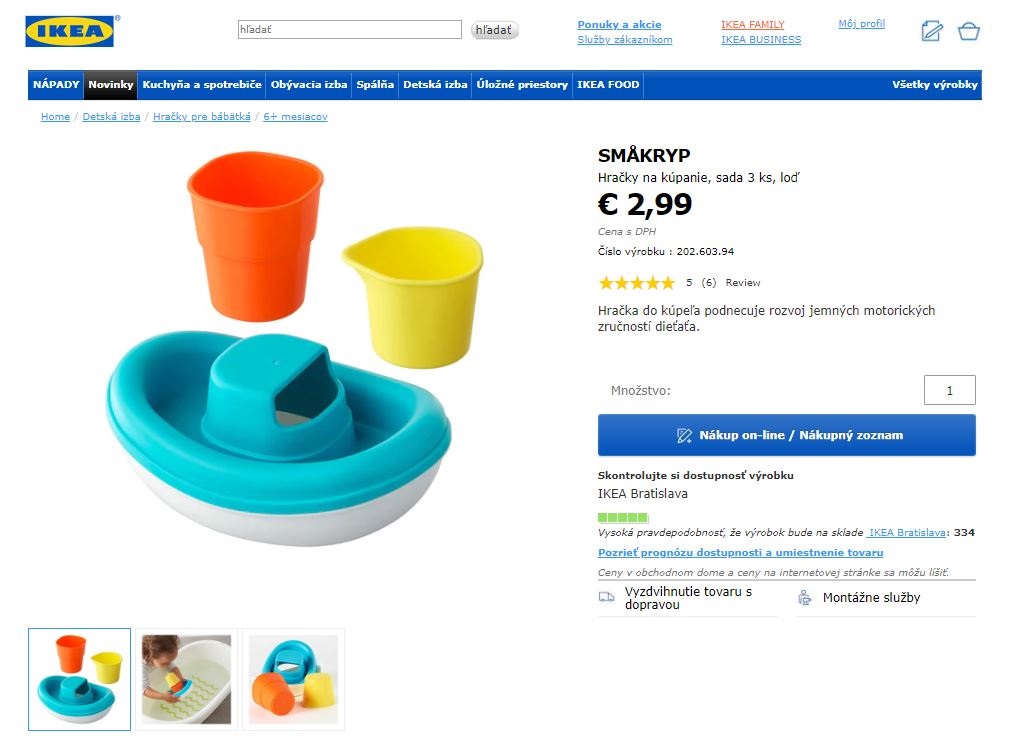1024x738 pixels.
Task: Click the hľadať search button
Action: pyautogui.click(x=494, y=30)
